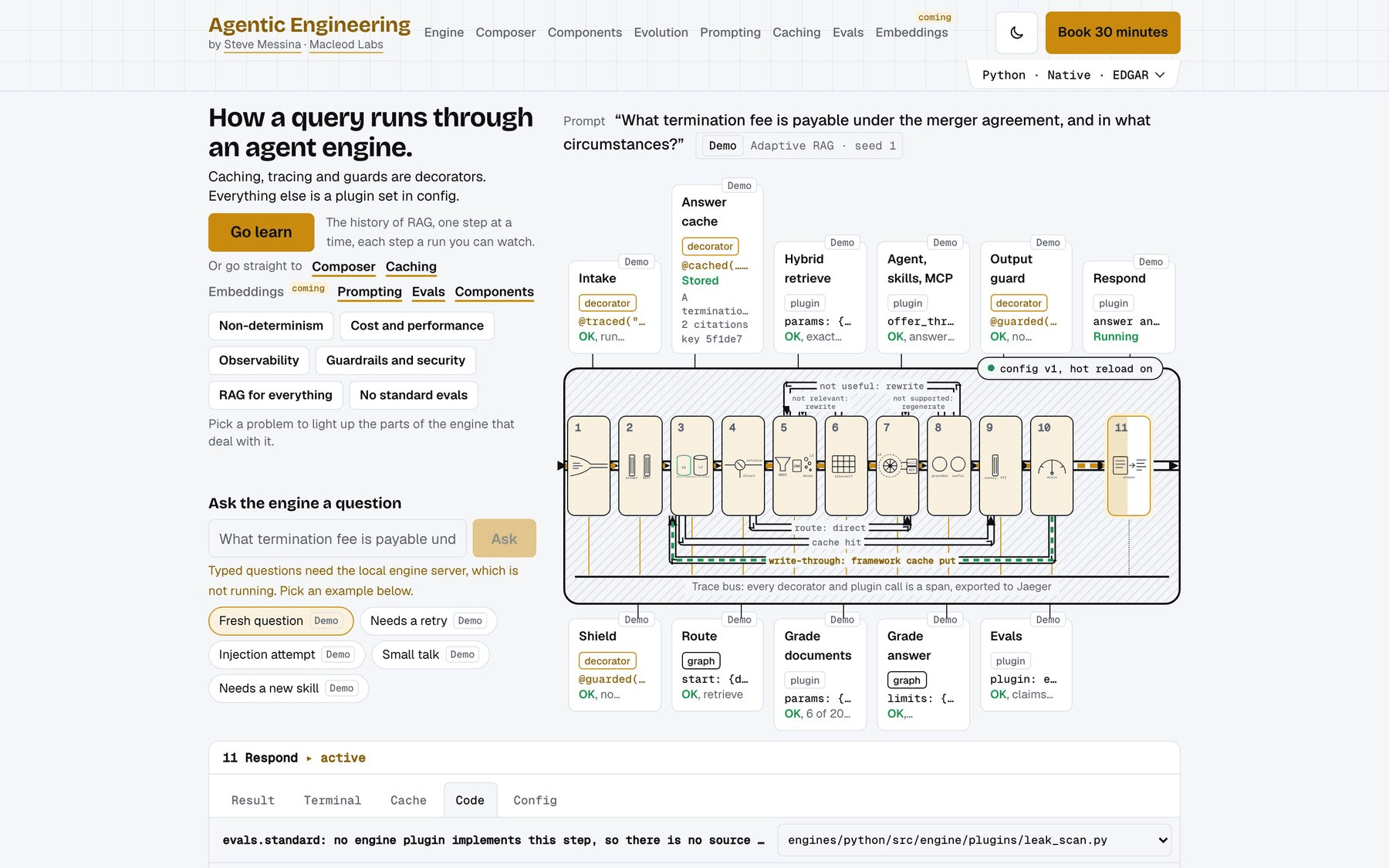Go to Engine in the top navigation
Image resolution: width=1389 pixels, height=868 pixels.
click(444, 32)
